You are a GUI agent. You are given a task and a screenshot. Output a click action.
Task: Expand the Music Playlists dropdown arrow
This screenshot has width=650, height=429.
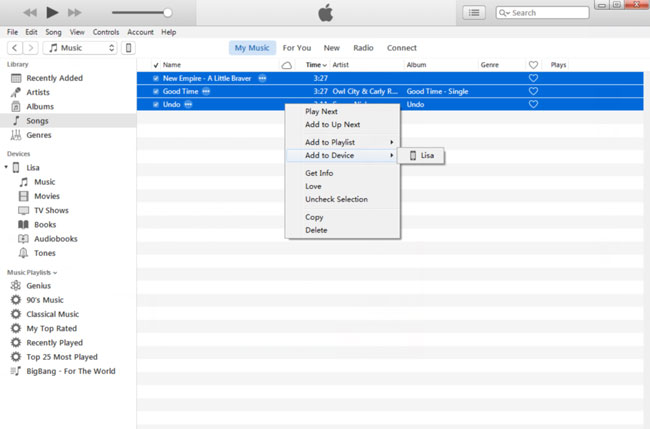pos(55,273)
